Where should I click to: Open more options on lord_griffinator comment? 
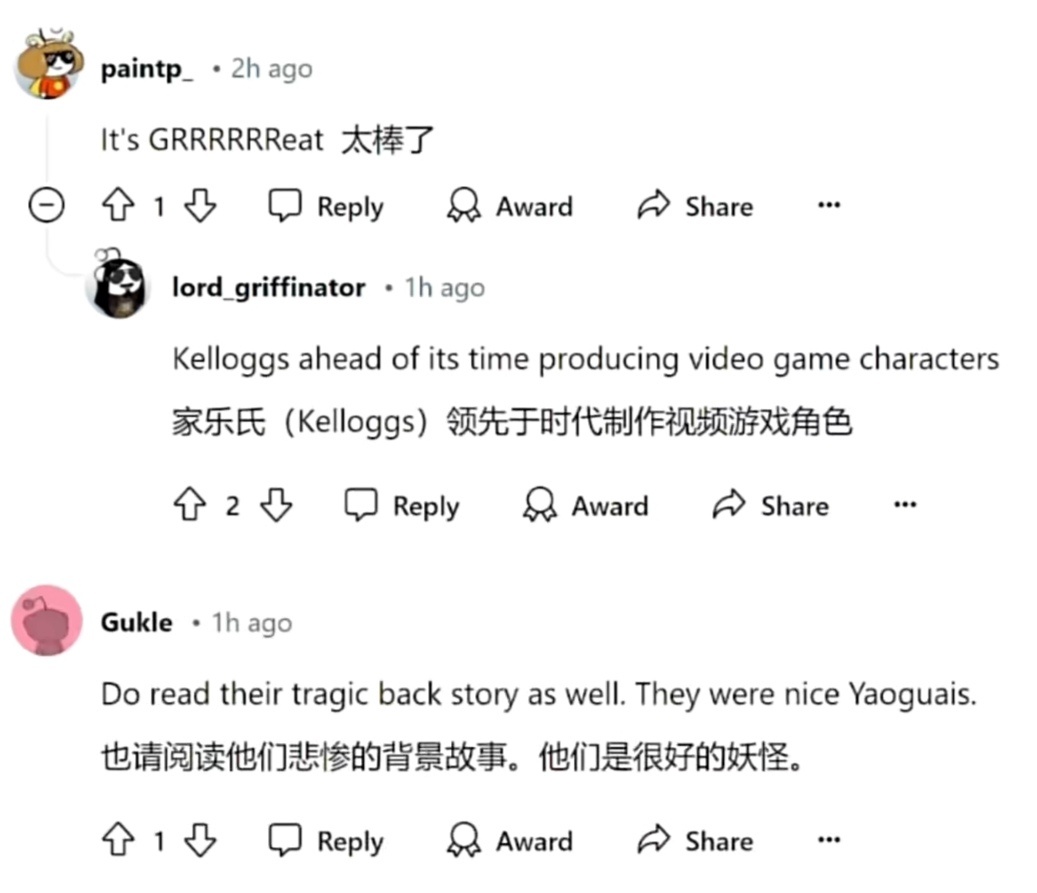tap(905, 505)
